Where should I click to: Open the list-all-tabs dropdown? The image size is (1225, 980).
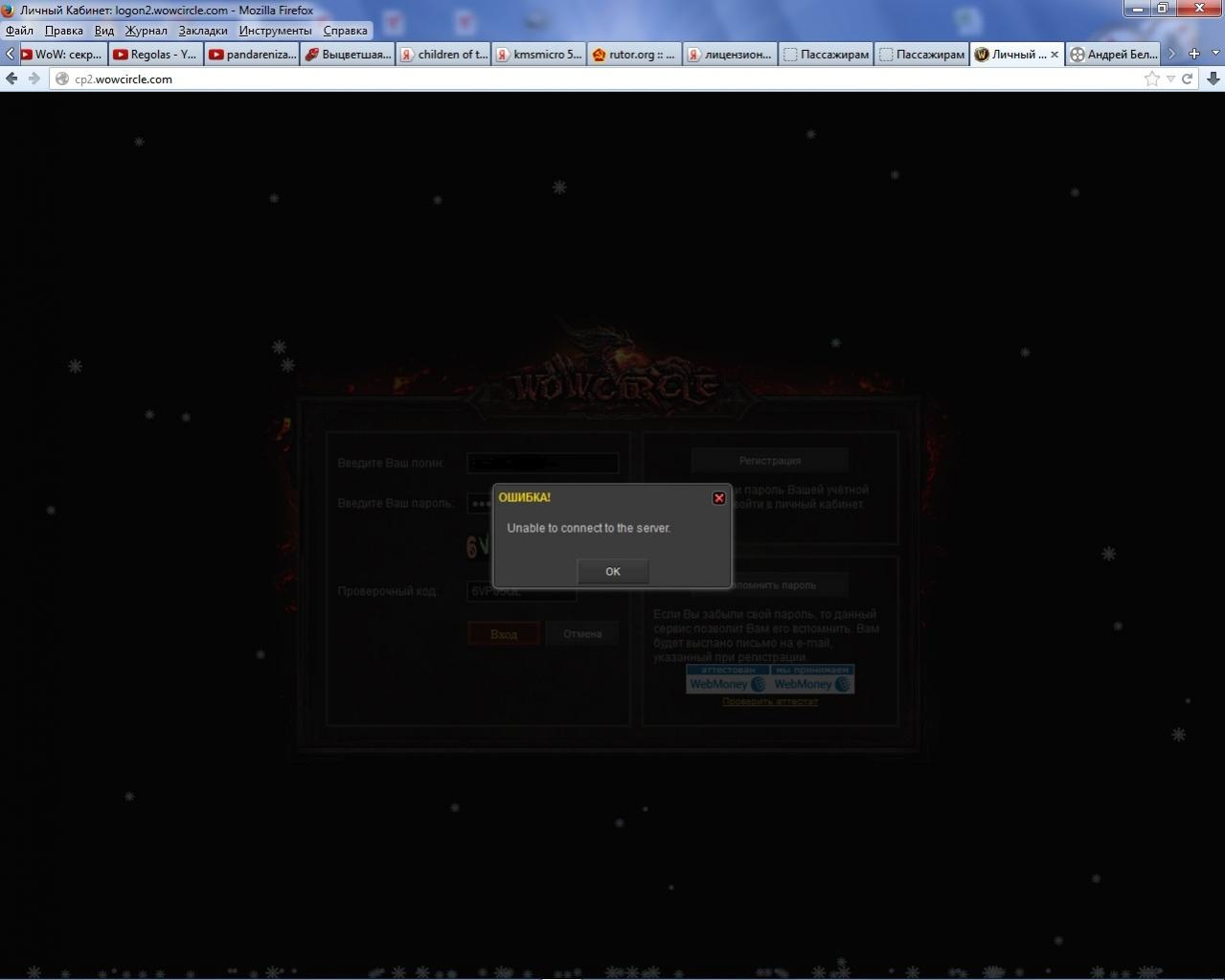pyautogui.click(x=1215, y=54)
